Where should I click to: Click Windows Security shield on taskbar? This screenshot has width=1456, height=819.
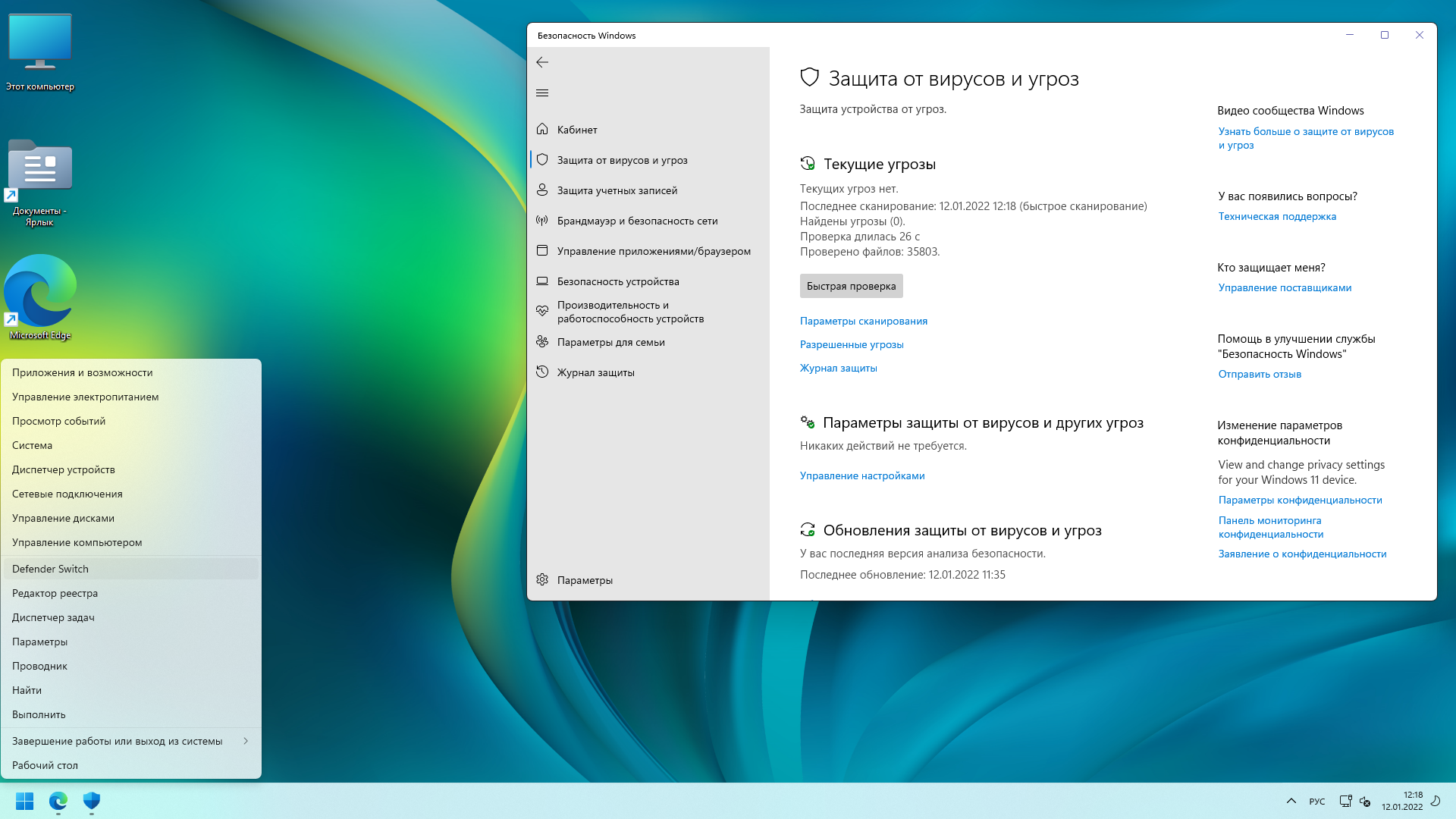(x=92, y=801)
